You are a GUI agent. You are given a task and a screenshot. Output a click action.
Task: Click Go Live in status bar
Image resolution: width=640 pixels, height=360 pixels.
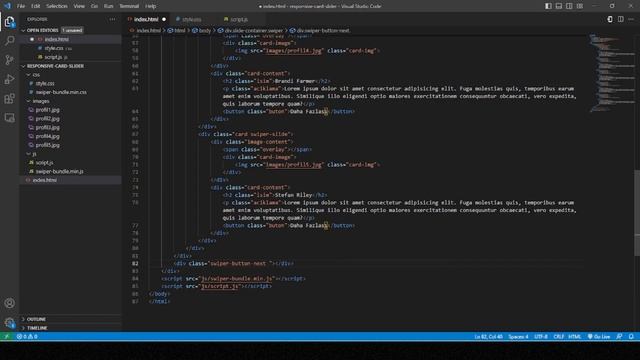click(x=599, y=337)
